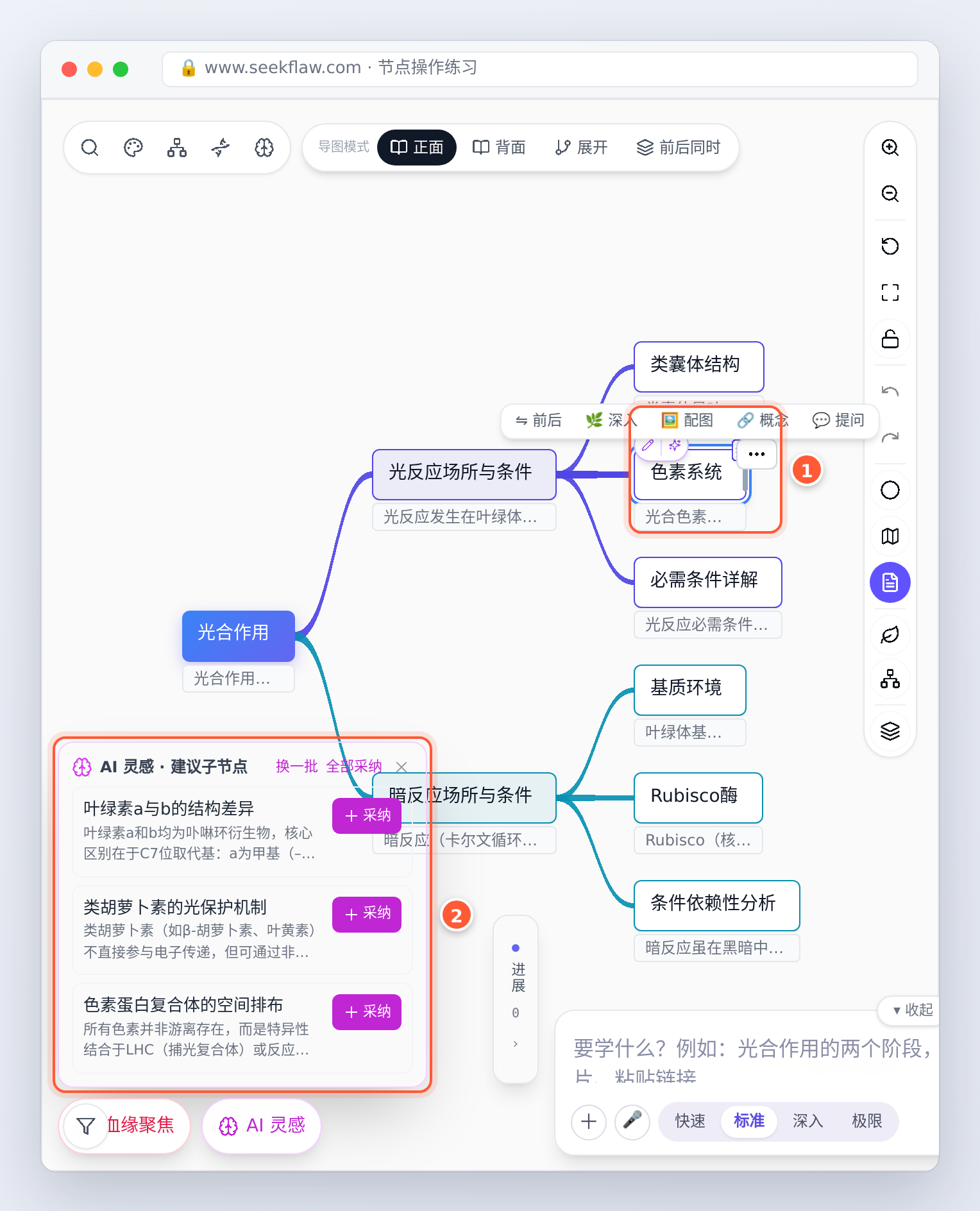Image resolution: width=980 pixels, height=1211 pixels.
Task: Fit canvas to screen with frame icon
Action: 890,292
